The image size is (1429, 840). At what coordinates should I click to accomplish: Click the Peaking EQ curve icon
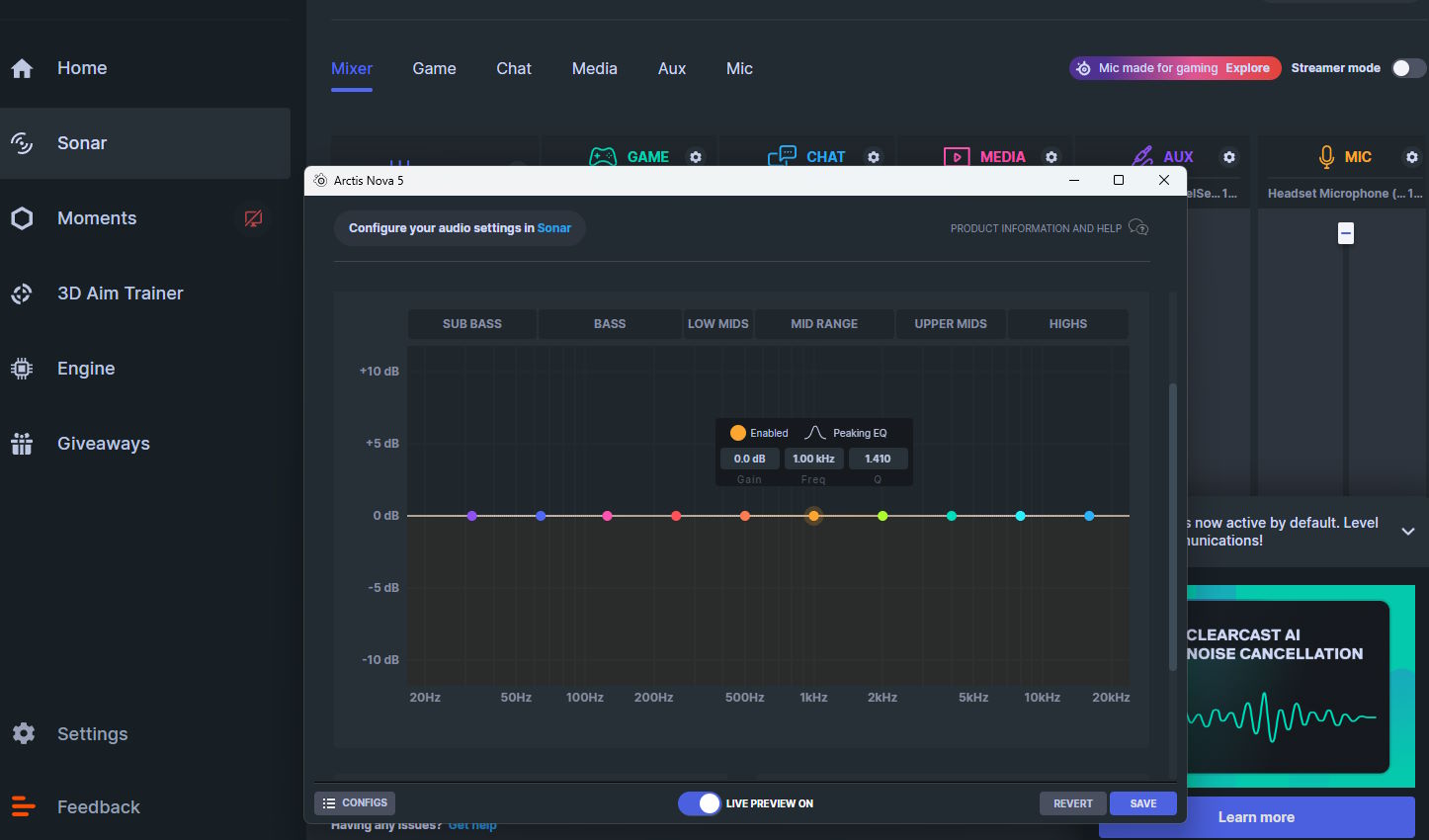pos(815,433)
